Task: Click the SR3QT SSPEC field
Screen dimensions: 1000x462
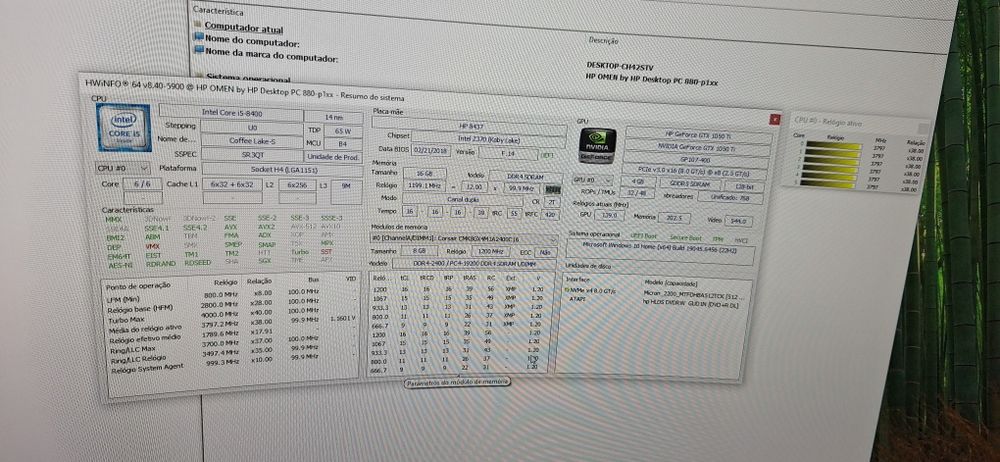Action: tap(252, 154)
